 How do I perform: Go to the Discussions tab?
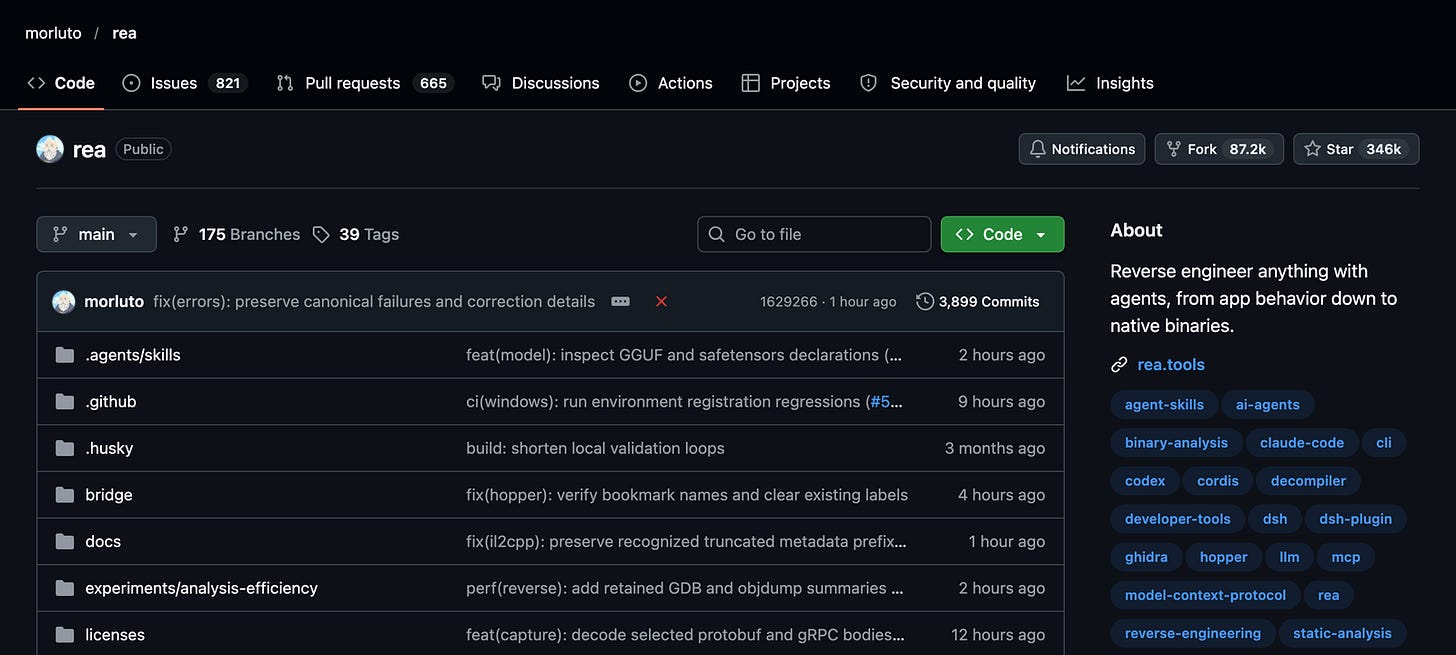coord(541,83)
